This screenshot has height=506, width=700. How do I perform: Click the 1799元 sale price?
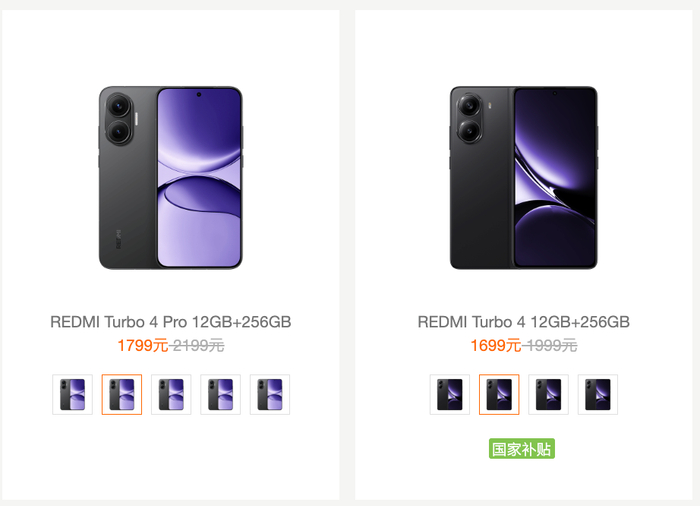pyautogui.click(x=142, y=346)
